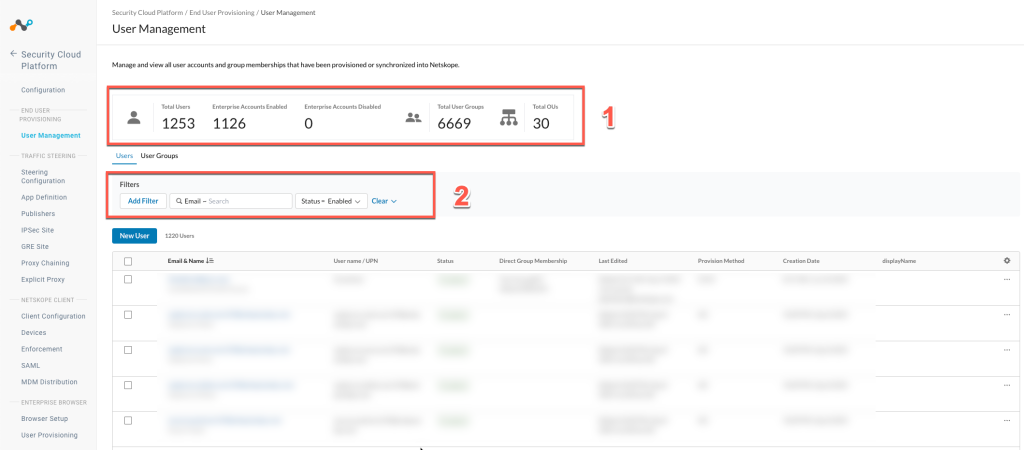Screen dimensions: 1024x450
Task: Open the second row's three-dot menu
Action: click(1006, 315)
